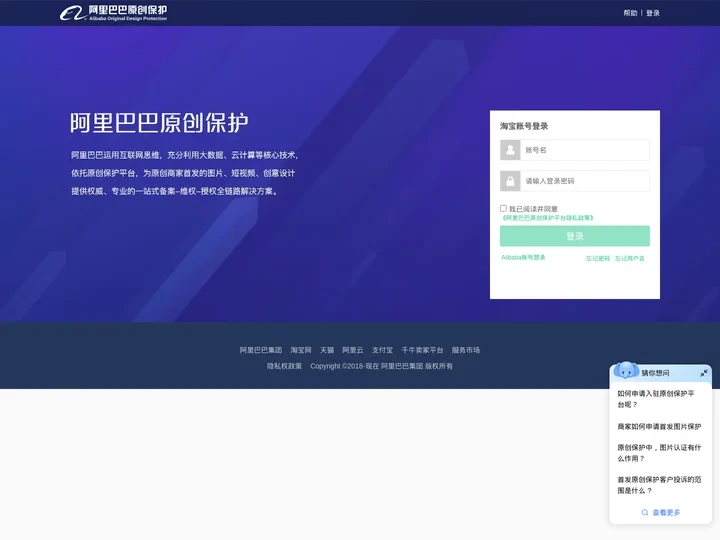This screenshot has width=720, height=540.
Task: Click the lock icon beside password field
Action: click(x=510, y=181)
